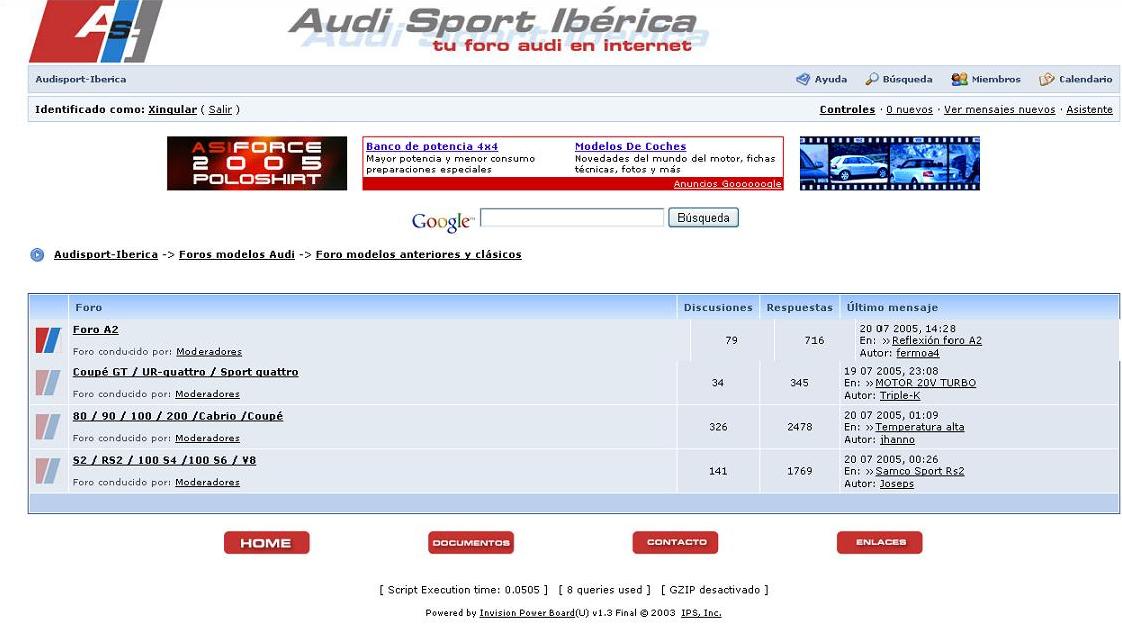Click the Miembros people icon
This screenshot has width=1122, height=625.
959,79
